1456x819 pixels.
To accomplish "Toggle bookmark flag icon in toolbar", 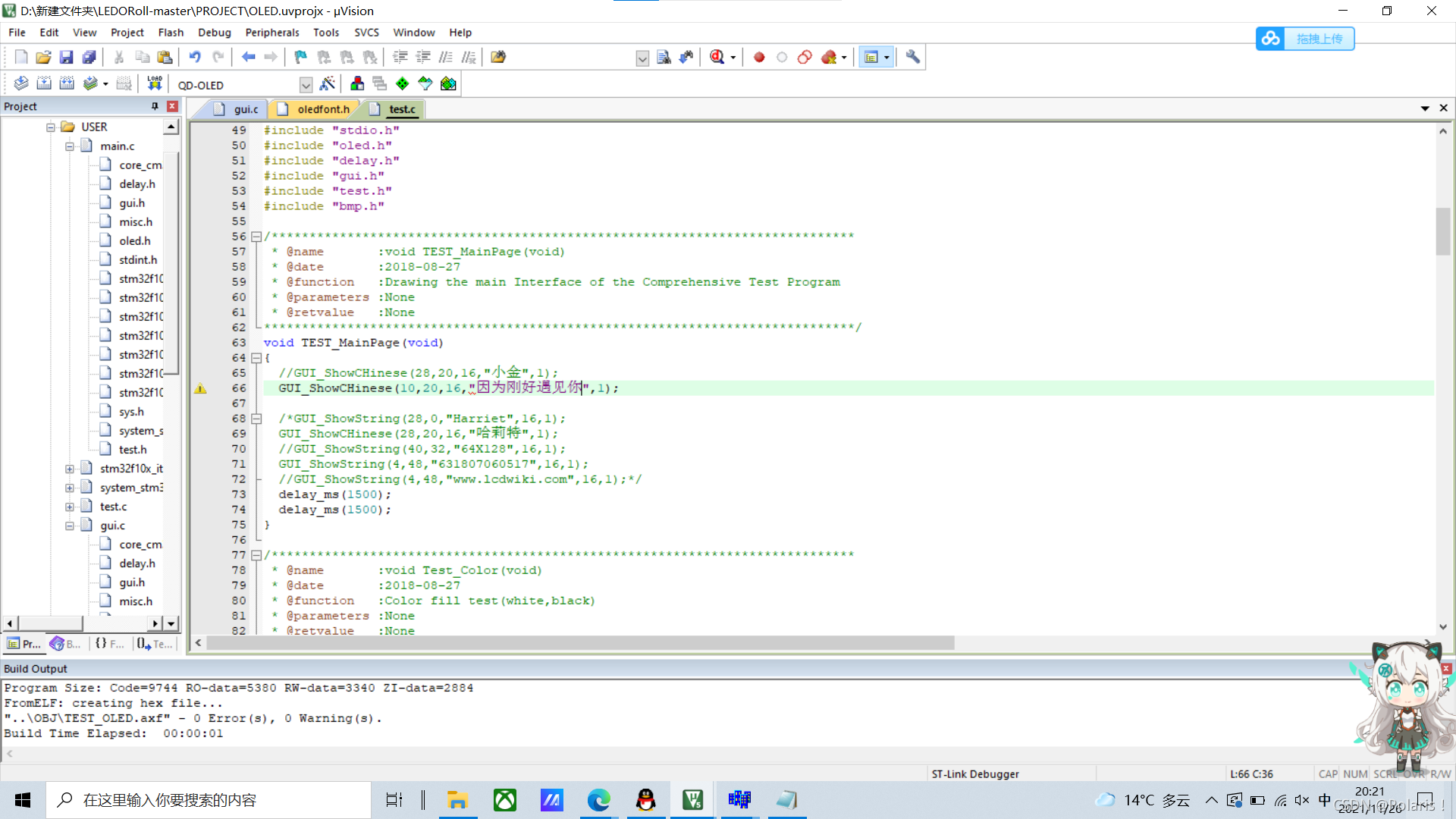I will click(301, 57).
